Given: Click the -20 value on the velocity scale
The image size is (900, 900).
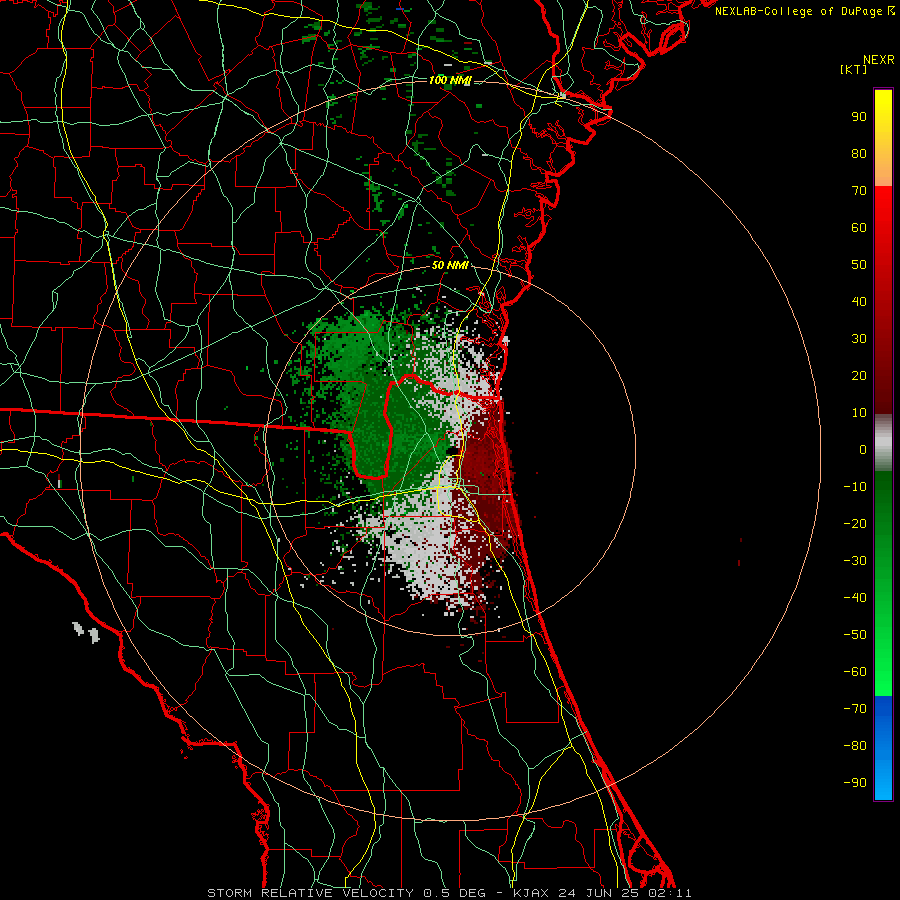Looking at the screenshot, I should 855,523.
